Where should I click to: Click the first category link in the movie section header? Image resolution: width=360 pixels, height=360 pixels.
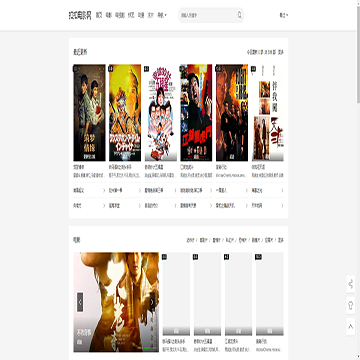click(191, 240)
